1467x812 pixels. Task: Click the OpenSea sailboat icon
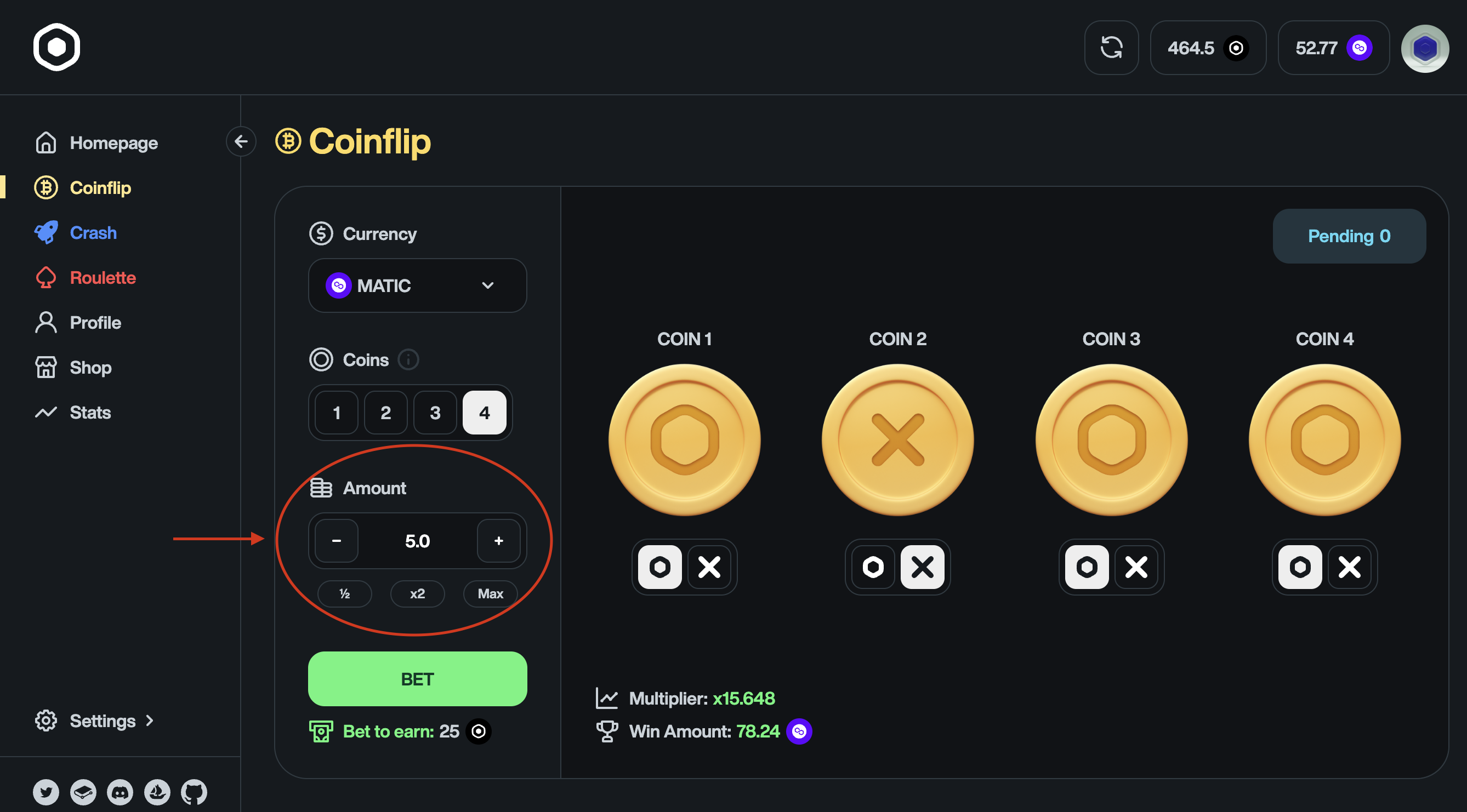pyautogui.click(x=157, y=792)
